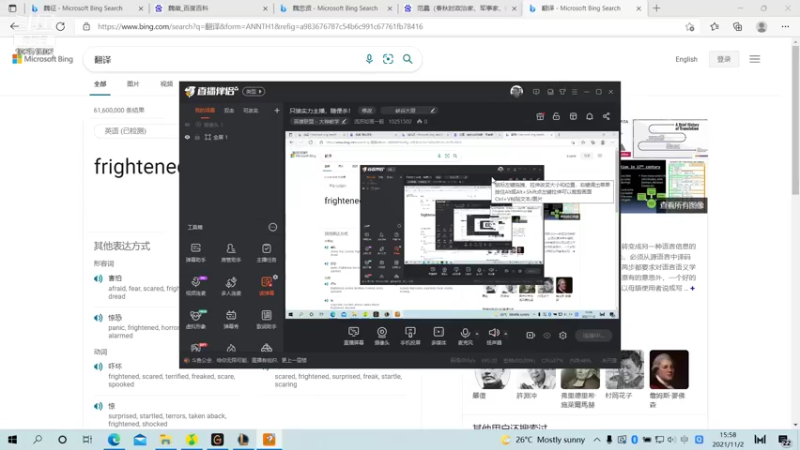Toggle preview eye icon beside settings gear

coord(547,335)
